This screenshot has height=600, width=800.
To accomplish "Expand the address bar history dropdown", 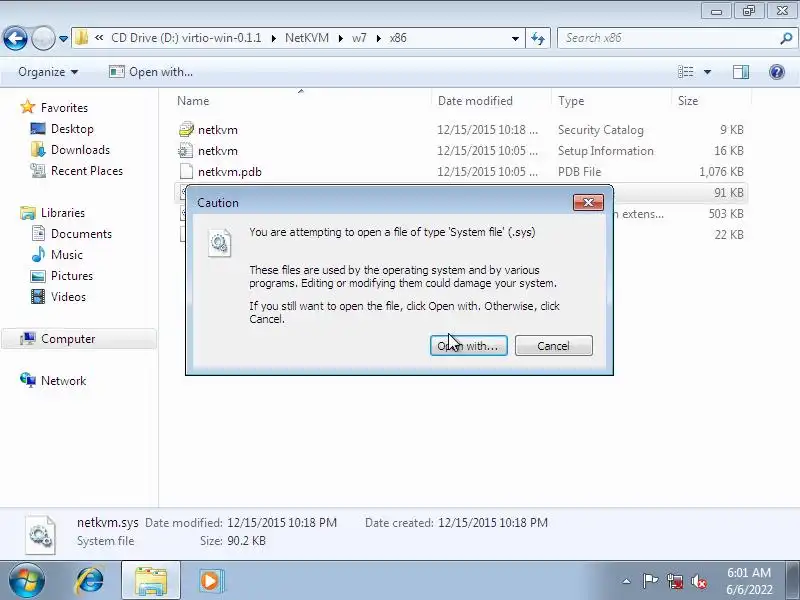I will point(515,38).
